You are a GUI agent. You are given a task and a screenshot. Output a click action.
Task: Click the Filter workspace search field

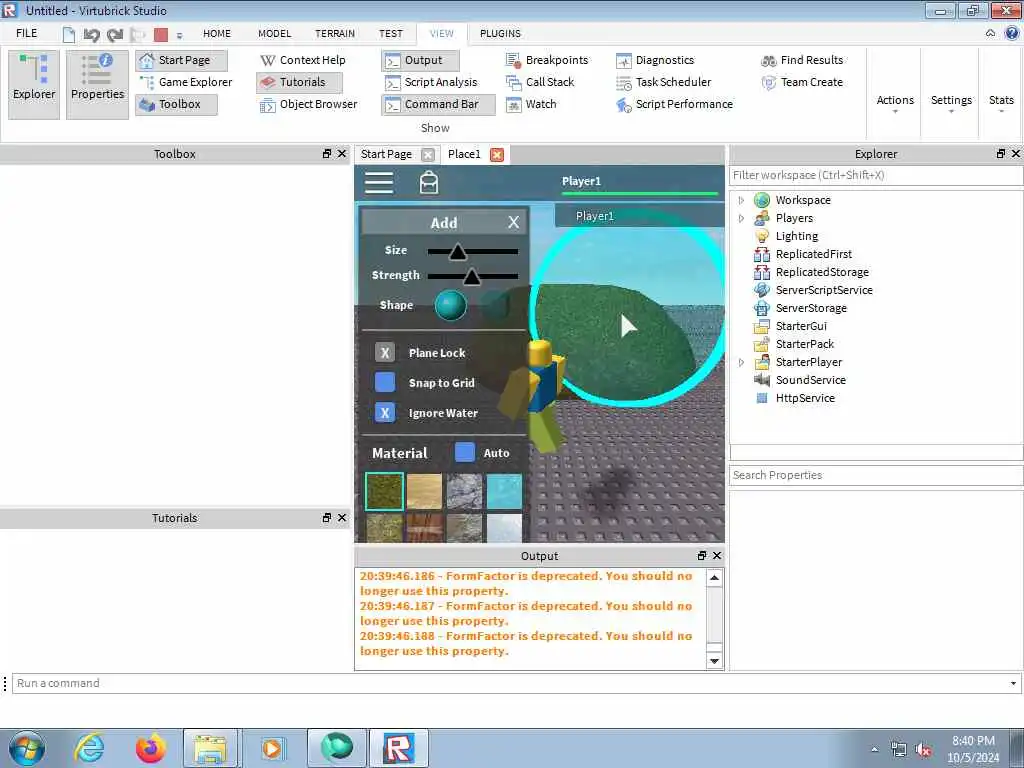[875, 176]
